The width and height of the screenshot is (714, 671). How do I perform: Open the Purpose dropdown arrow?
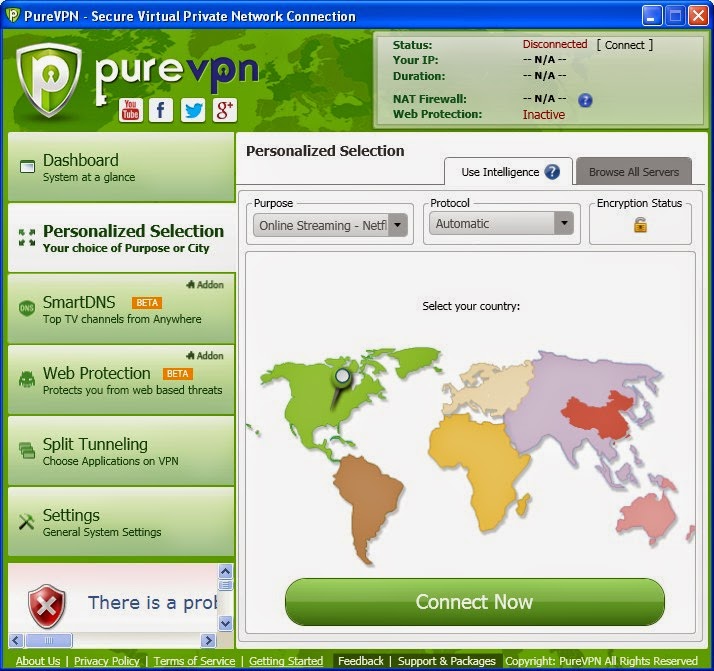(x=398, y=225)
